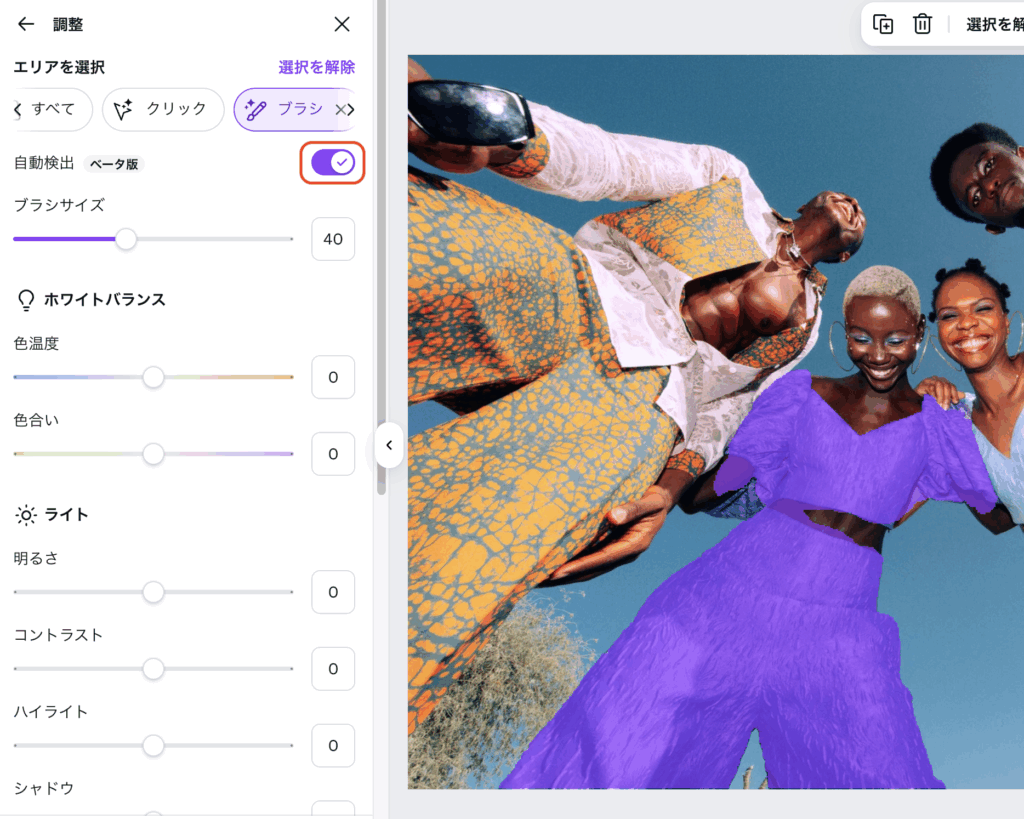The height and width of the screenshot is (819, 1024).
Task: Click the ブラシサイズ value field showing 40
Action: pyautogui.click(x=333, y=239)
